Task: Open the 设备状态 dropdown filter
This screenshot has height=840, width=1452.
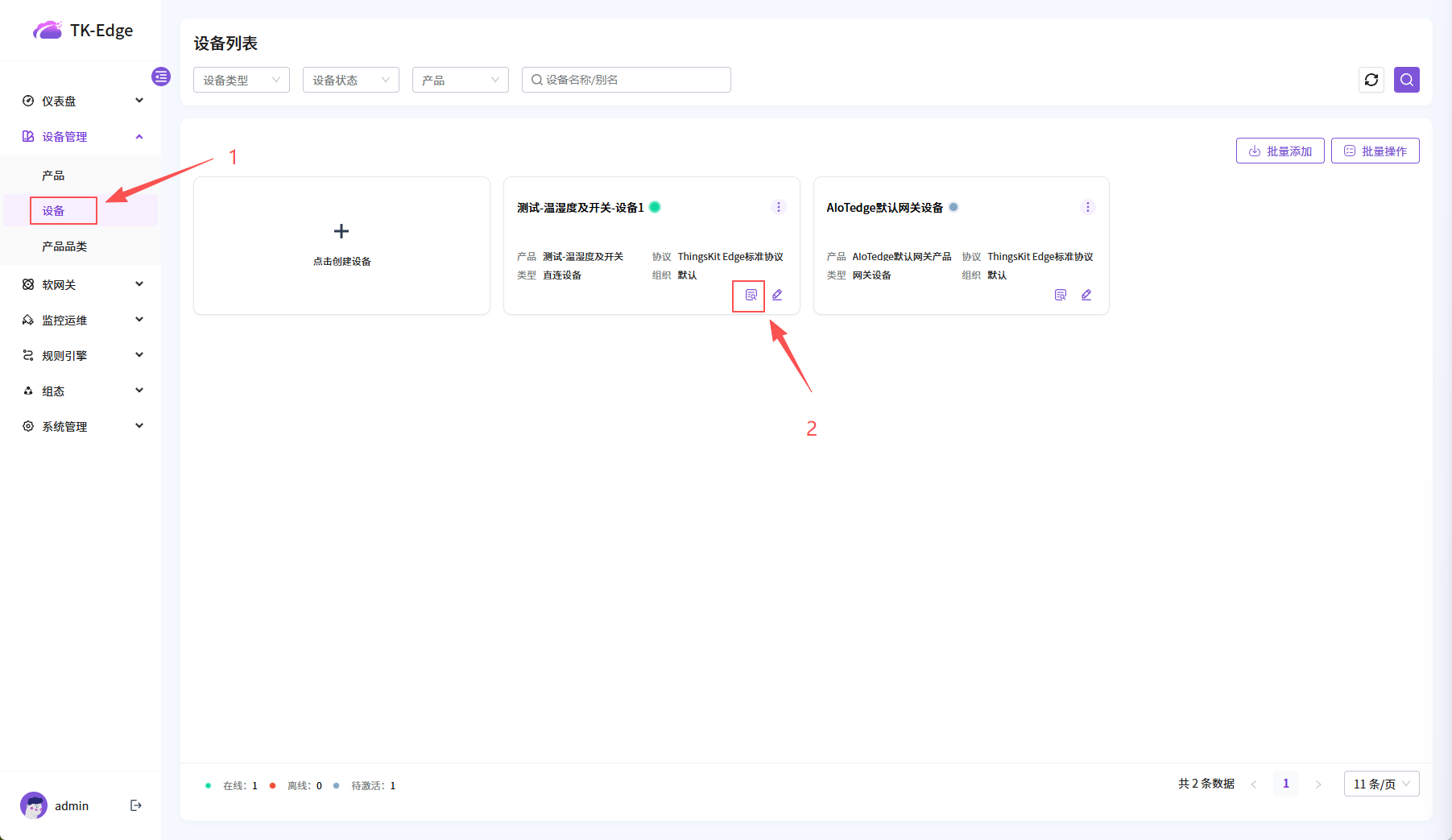Action: pos(350,80)
